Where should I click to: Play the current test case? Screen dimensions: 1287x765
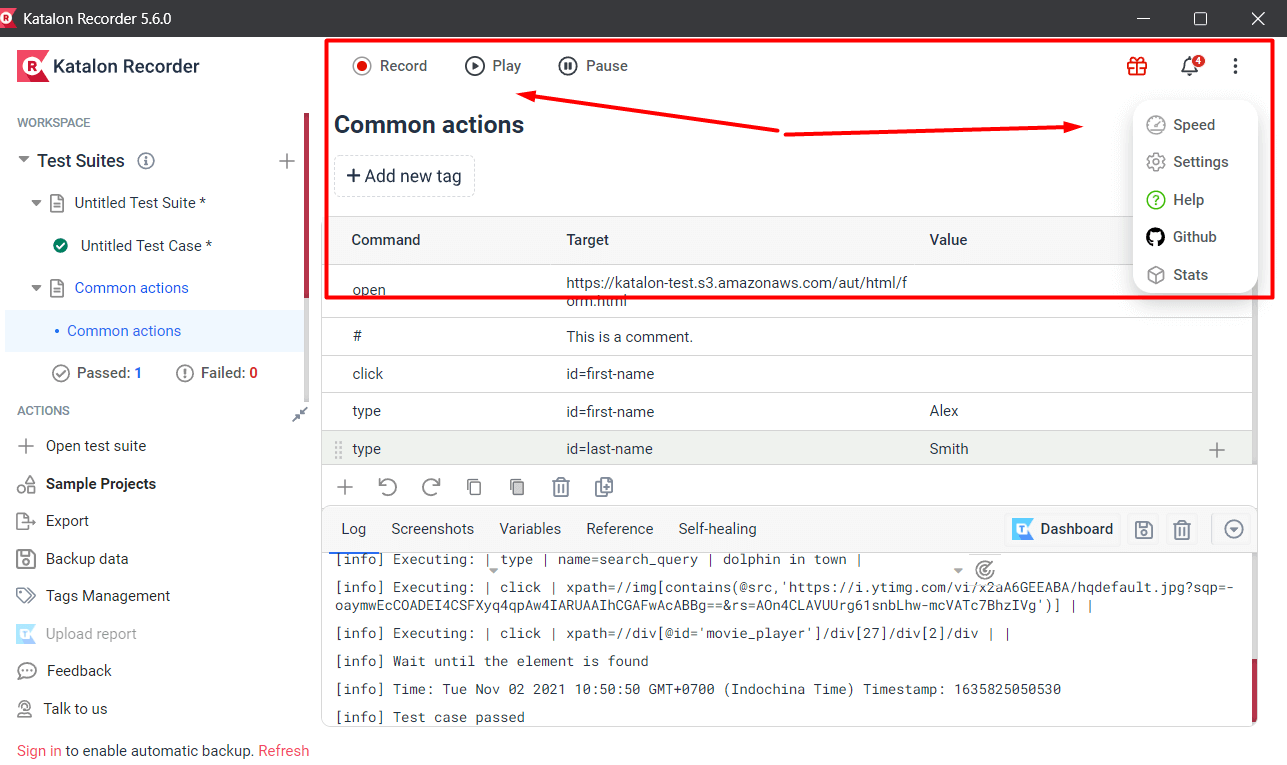492,65
